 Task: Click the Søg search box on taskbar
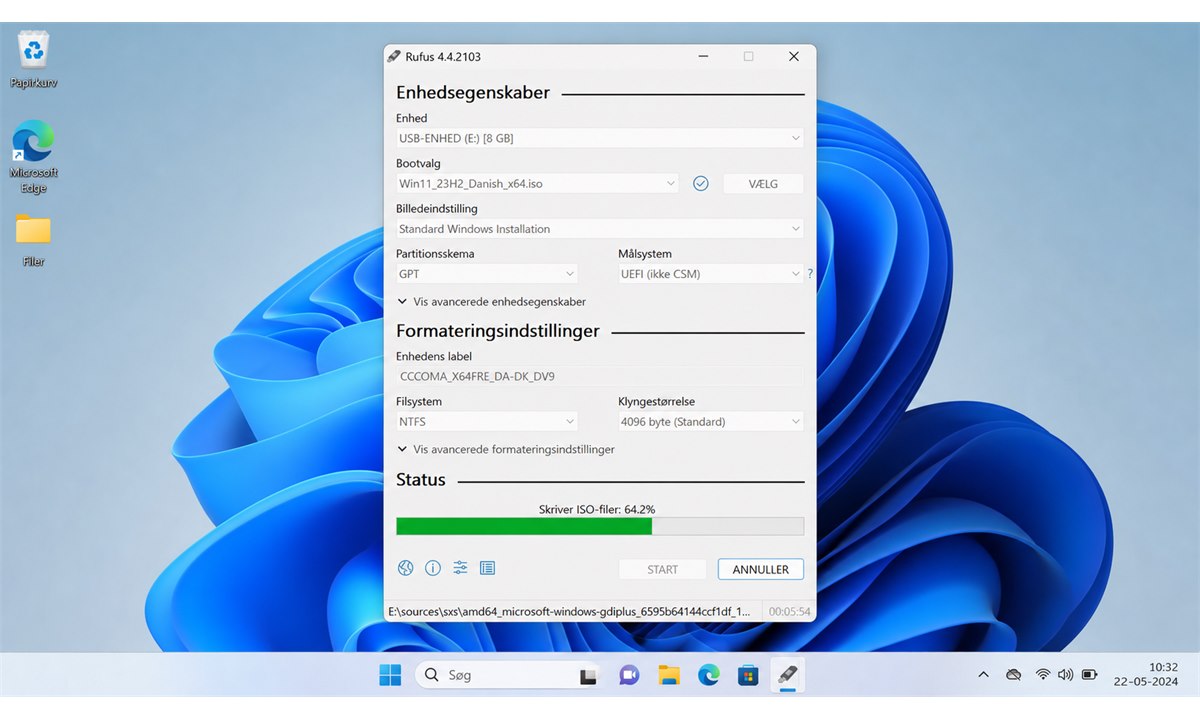(x=509, y=675)
